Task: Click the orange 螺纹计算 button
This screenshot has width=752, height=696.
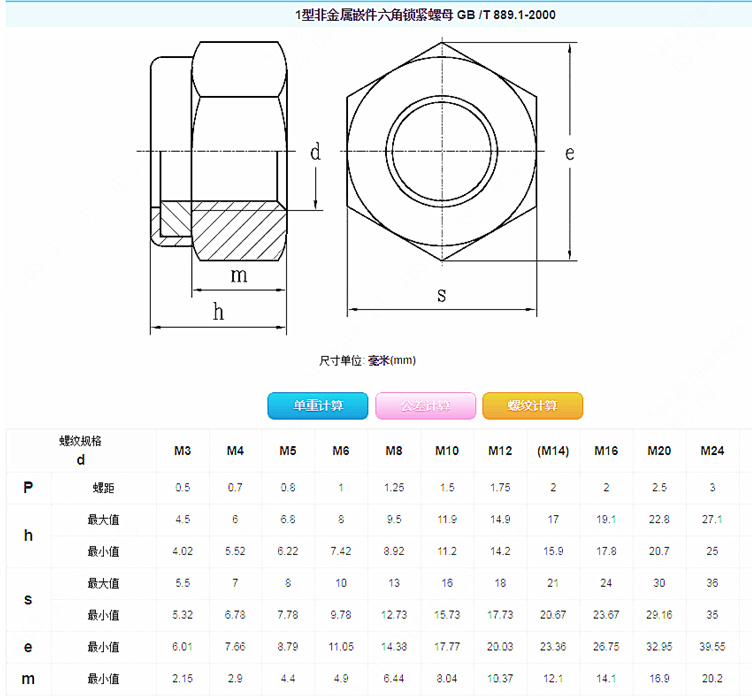Action: click(532, 406)
